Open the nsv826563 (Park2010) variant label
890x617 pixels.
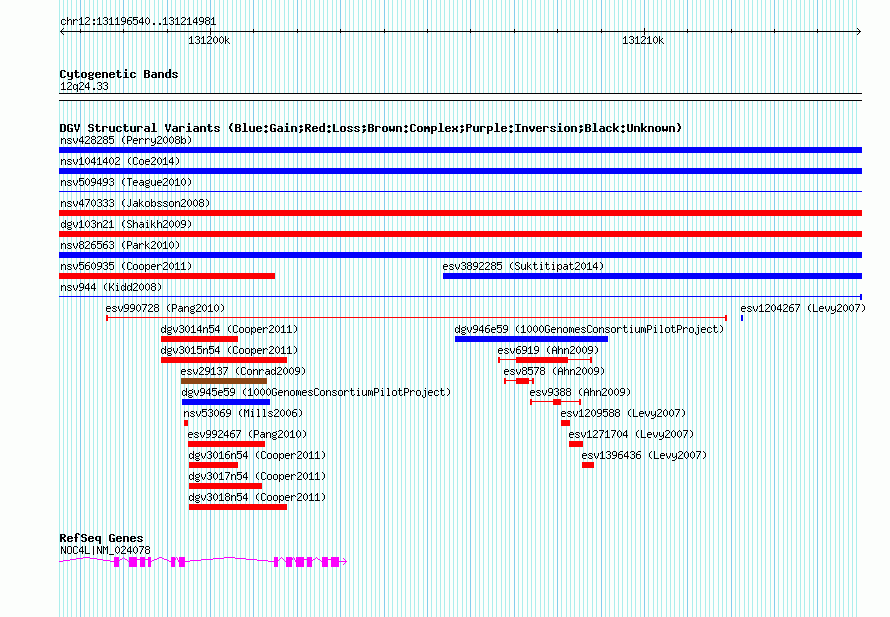click(120, 245)
